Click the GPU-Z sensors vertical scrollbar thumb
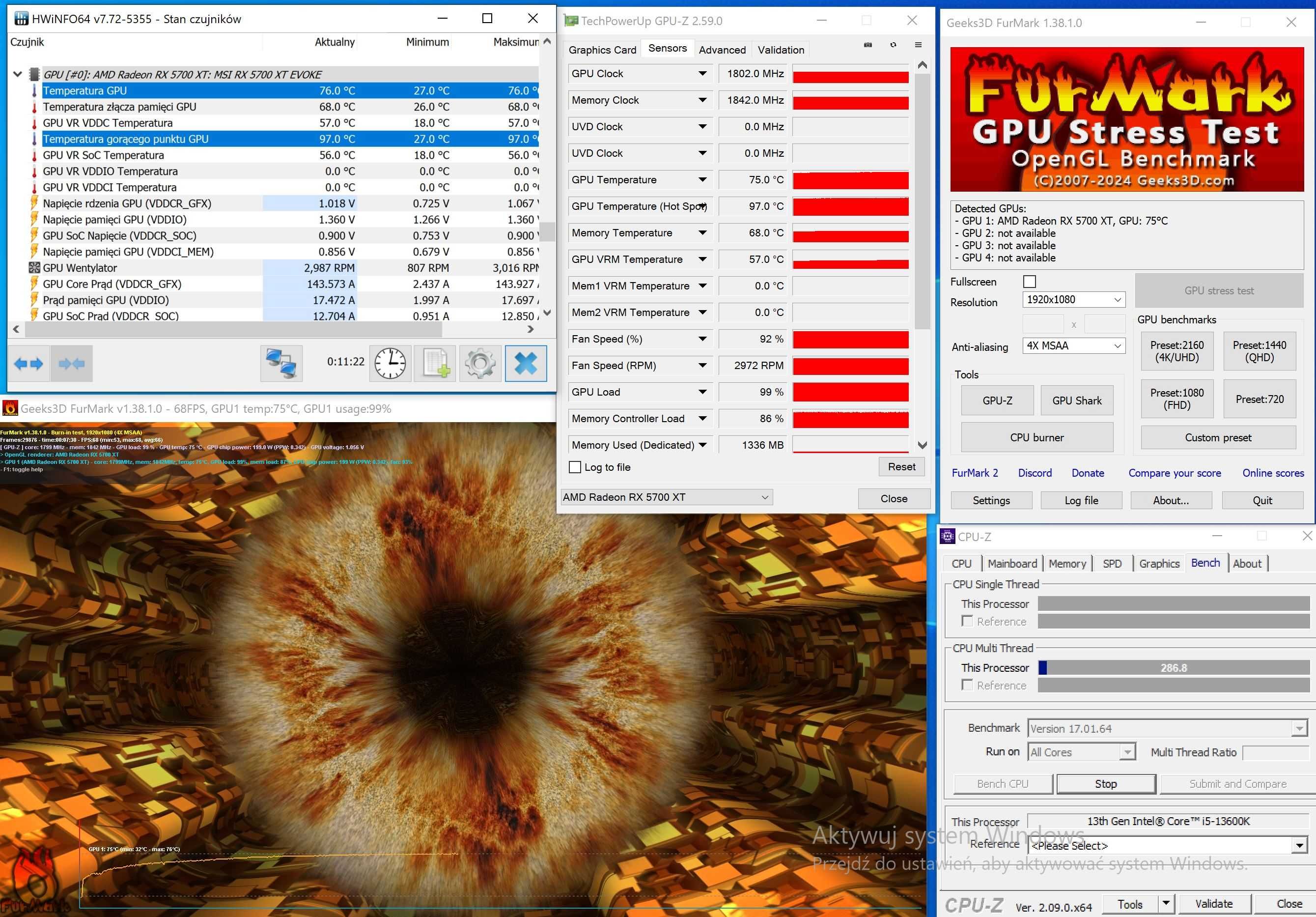The image size is (1316, 917). tap(922, 201)
